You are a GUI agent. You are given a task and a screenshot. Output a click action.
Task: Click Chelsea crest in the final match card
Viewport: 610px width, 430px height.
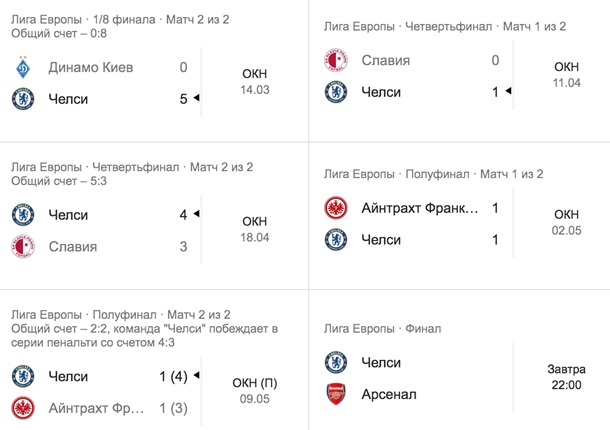pyautogui.click(x=336, y=362)
